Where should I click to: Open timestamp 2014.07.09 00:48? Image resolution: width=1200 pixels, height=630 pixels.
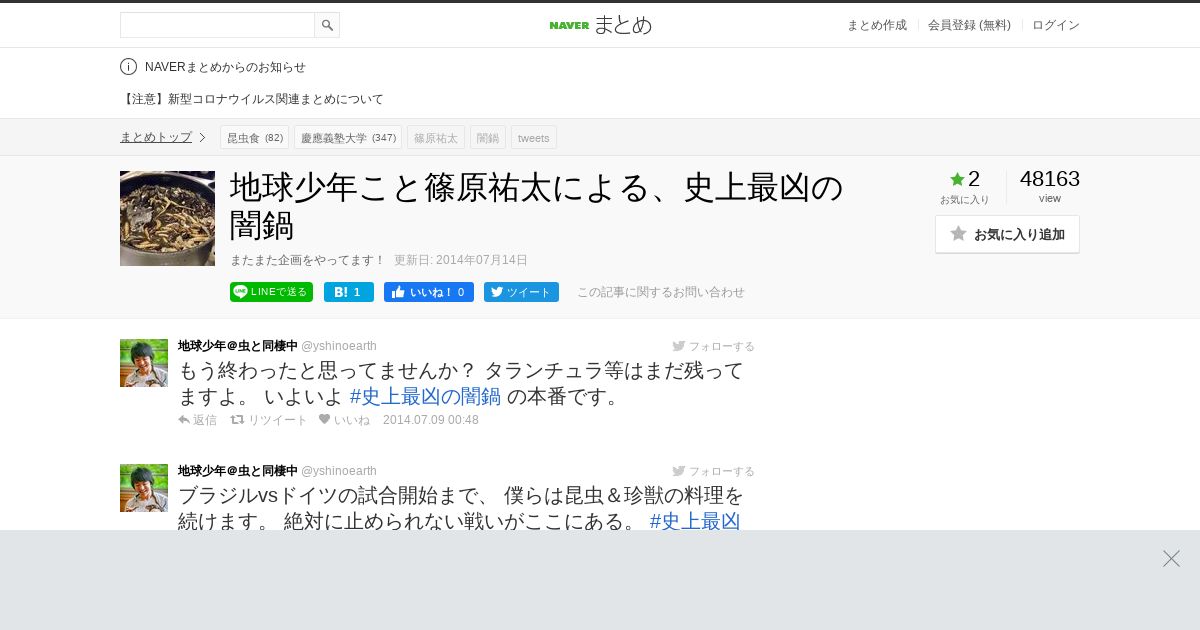click(x=431, y=420)
